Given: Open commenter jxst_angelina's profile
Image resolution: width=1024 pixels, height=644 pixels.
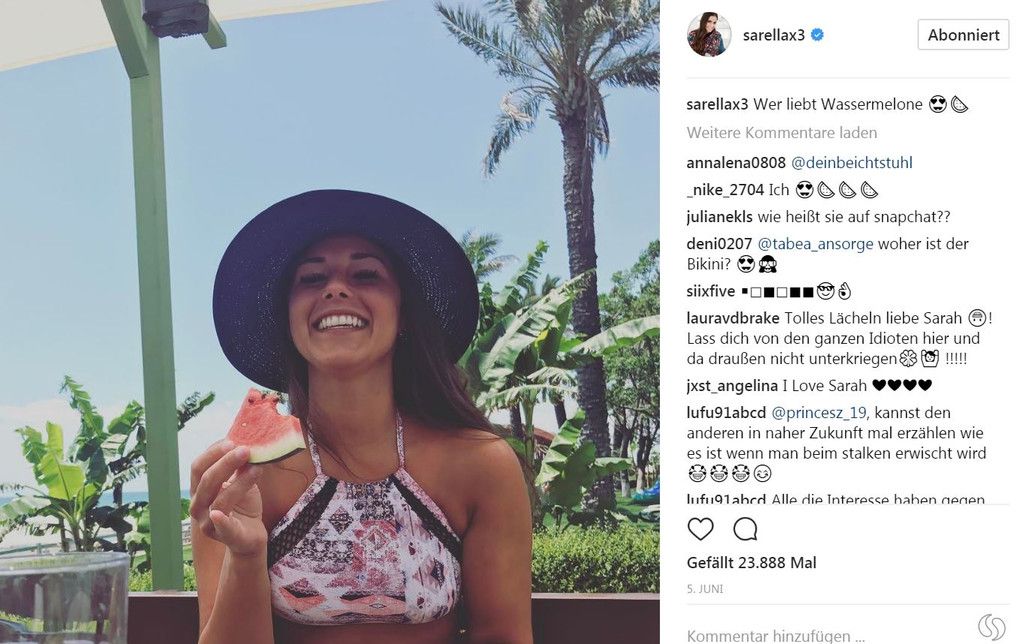Looking at the screenshot, I should tap(732, 386).
